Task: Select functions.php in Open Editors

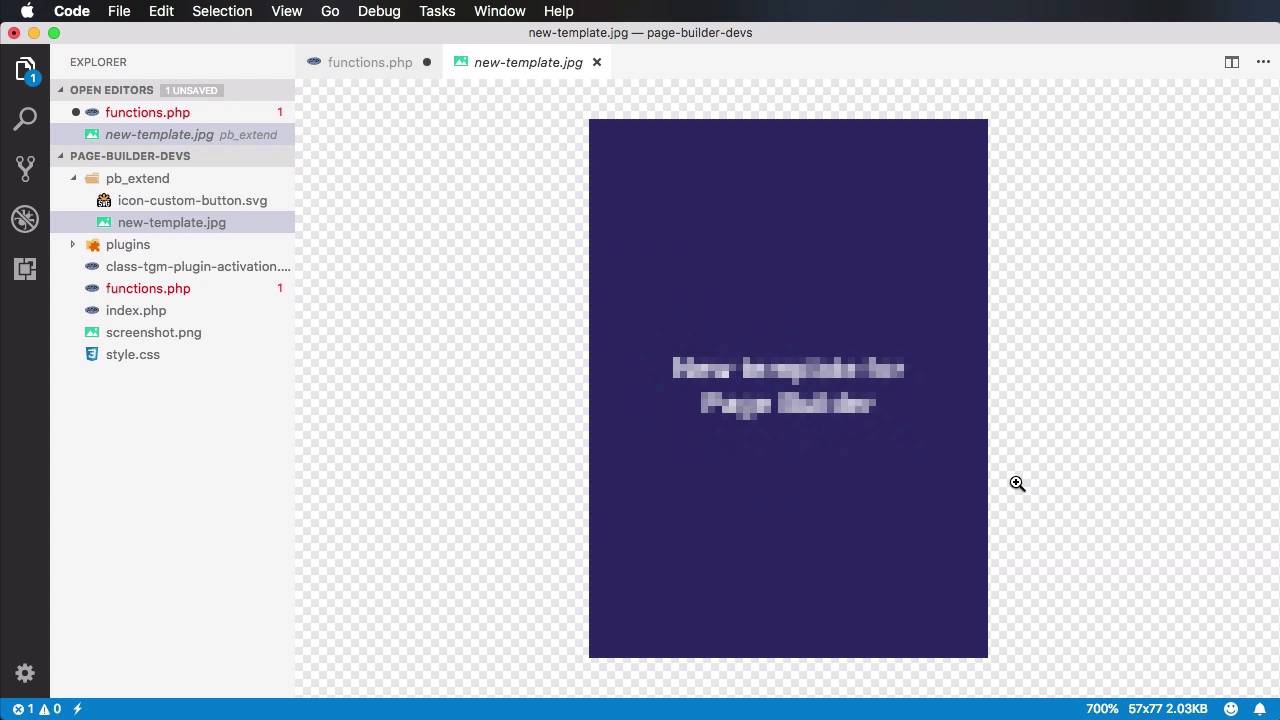Action: 172,112
